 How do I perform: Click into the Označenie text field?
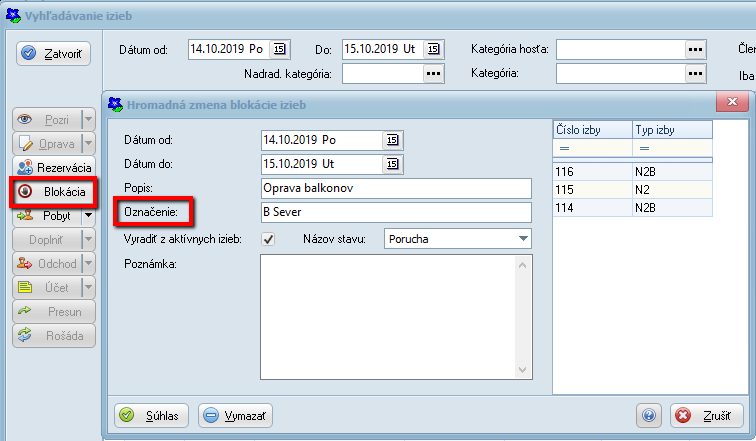[x=394, y=212]
